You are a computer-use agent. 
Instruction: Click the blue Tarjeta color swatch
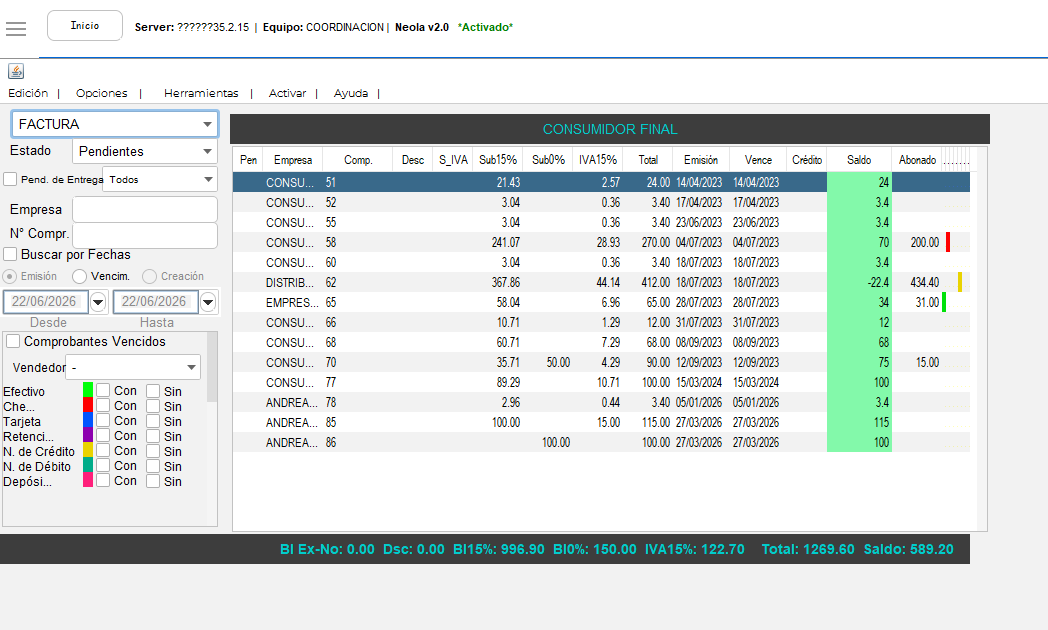click(x=88, y=420)
